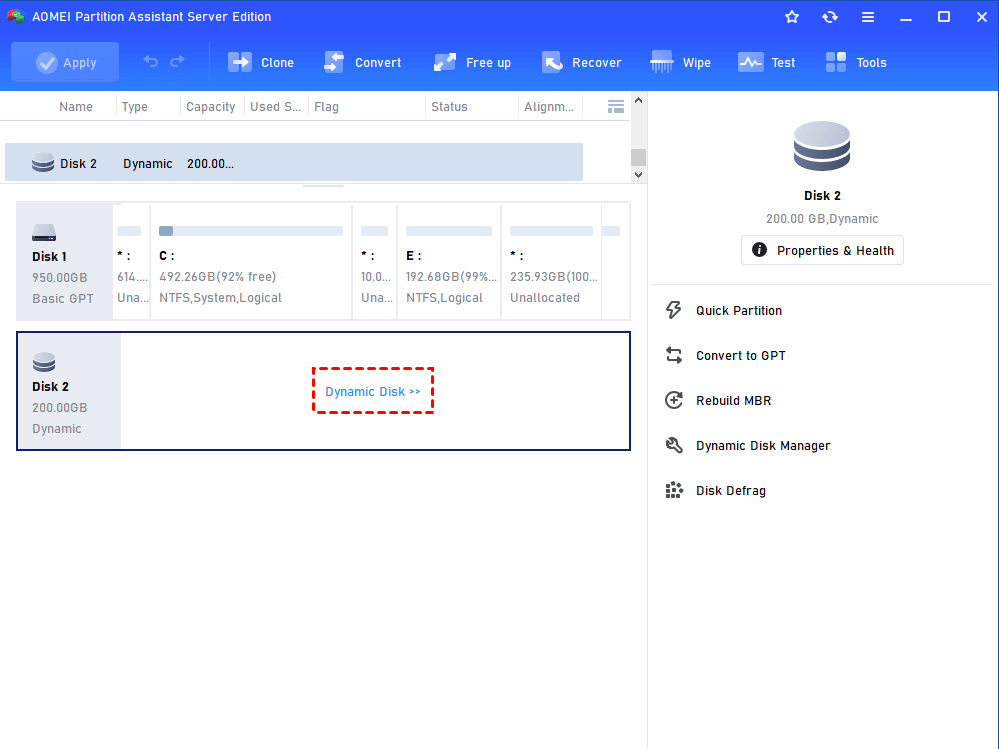Viewport: 999px width, 749px height.
Task: Sort by Name column header
Action: point(76,107)
